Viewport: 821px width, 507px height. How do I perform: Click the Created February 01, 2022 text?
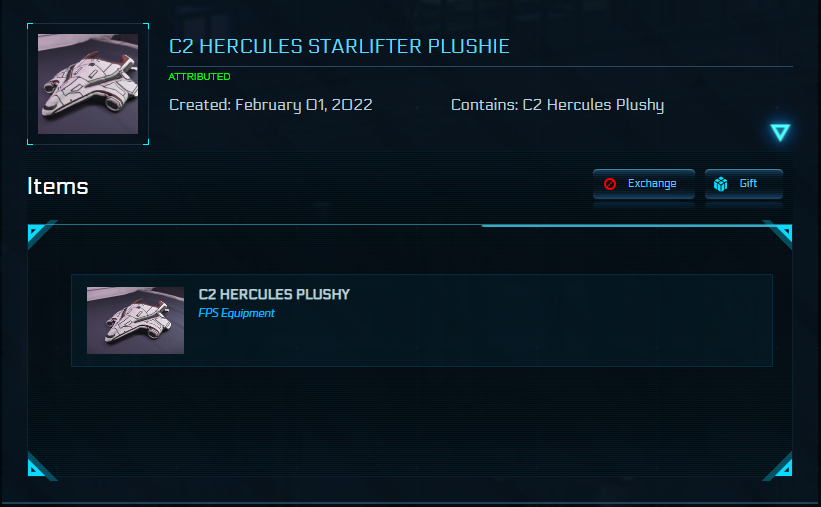270,104
